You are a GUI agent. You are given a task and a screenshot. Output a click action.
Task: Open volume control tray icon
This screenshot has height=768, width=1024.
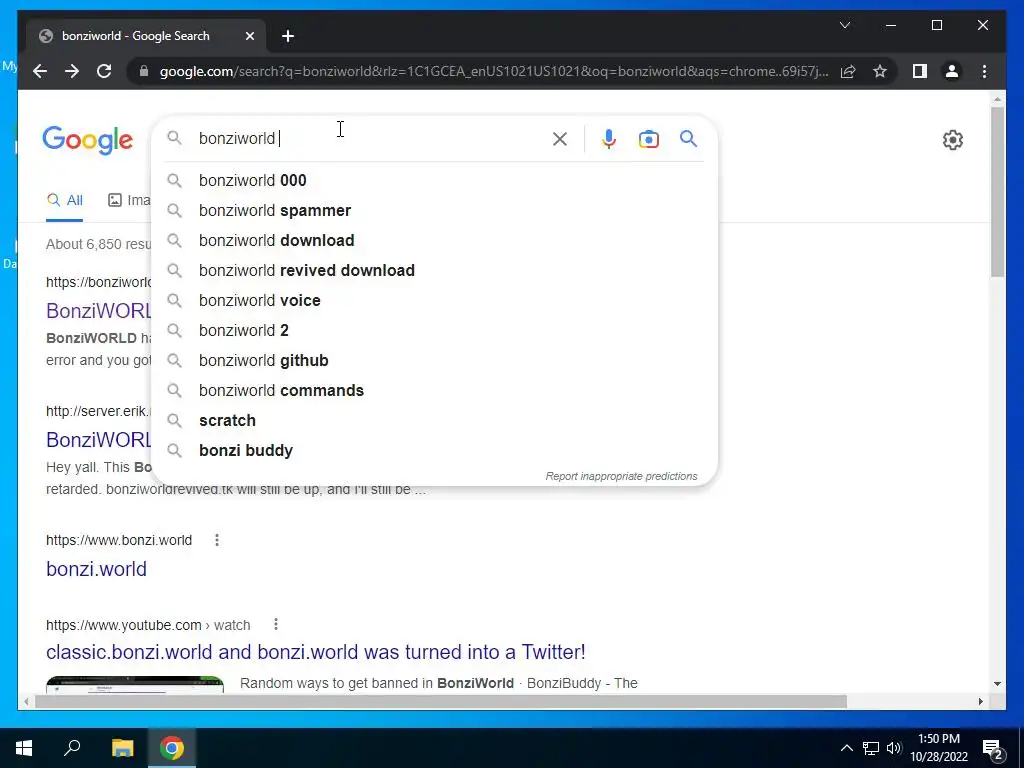pos(893,748)
